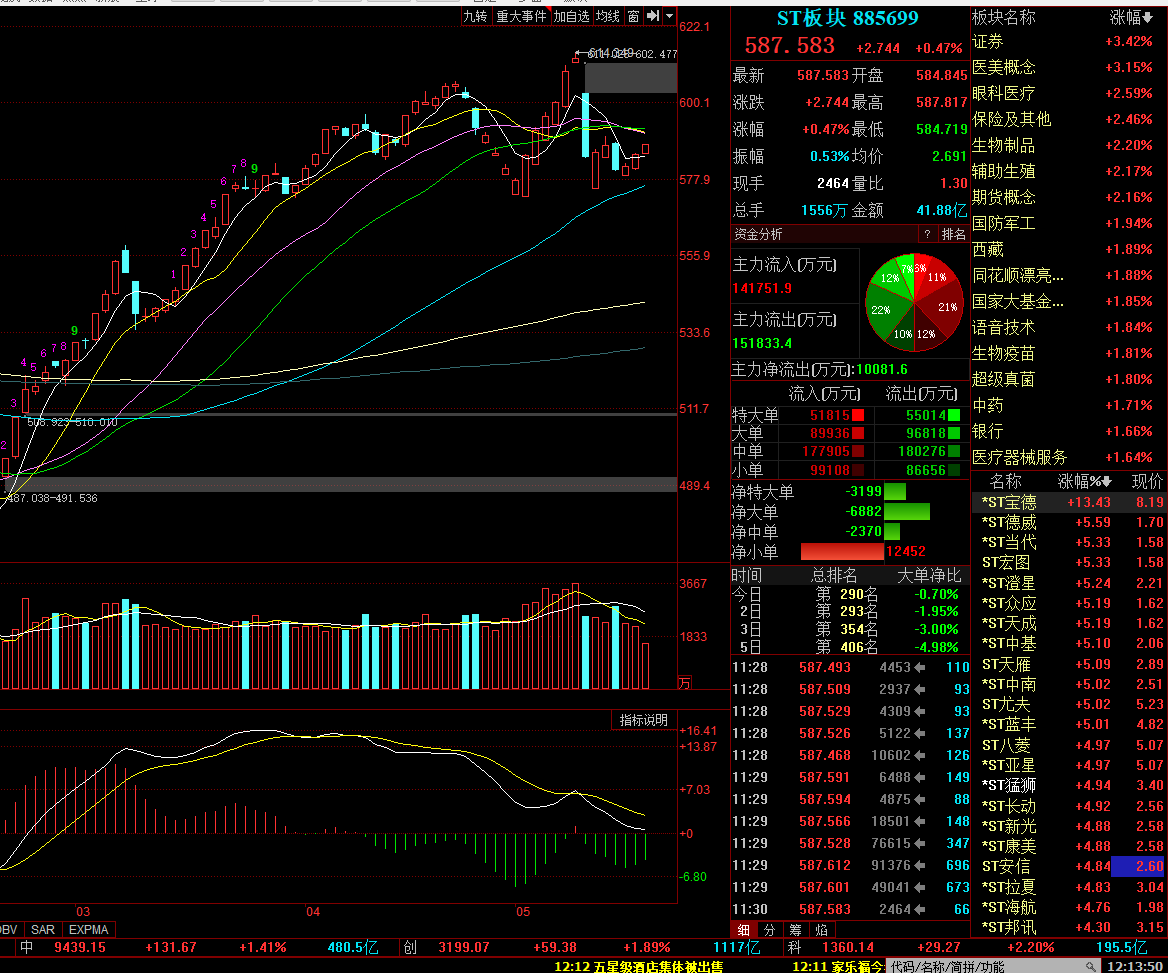Image resolution: width=1168 pixels, height=973 pixels.
Task: Select the ST安信 stock row
Action: tap(1069, 867)
